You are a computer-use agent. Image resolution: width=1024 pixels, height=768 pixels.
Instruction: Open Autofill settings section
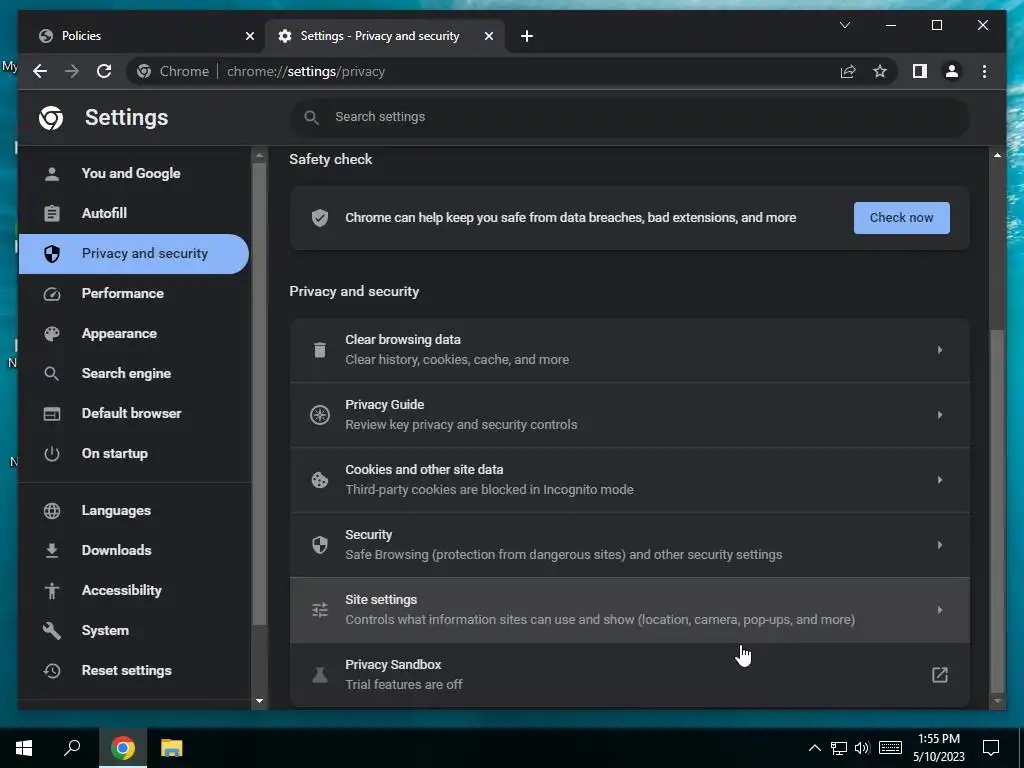click(x=134, y=213)
